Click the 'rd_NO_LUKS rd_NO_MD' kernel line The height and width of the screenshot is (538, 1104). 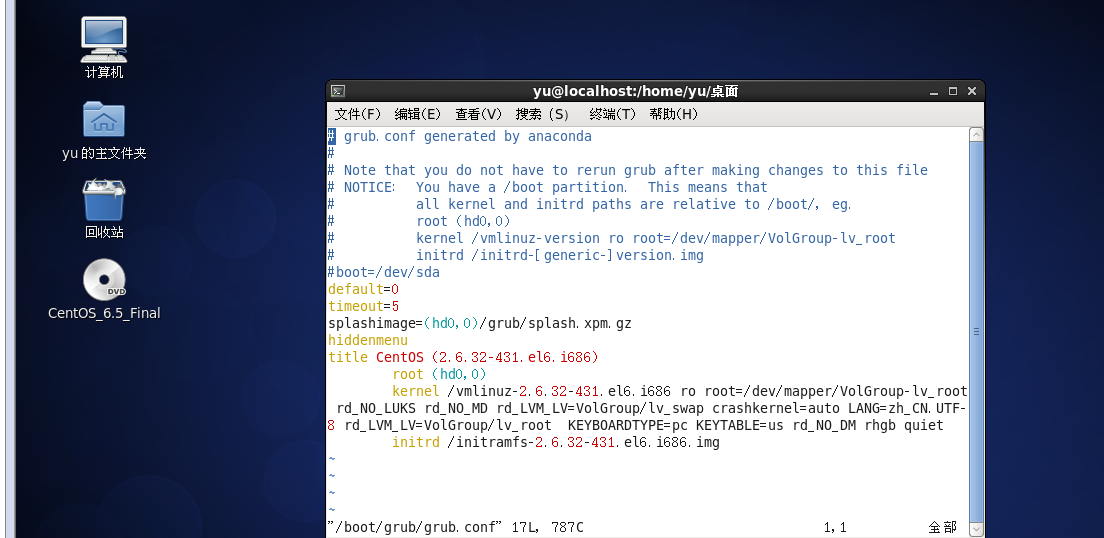click(651, 408)
